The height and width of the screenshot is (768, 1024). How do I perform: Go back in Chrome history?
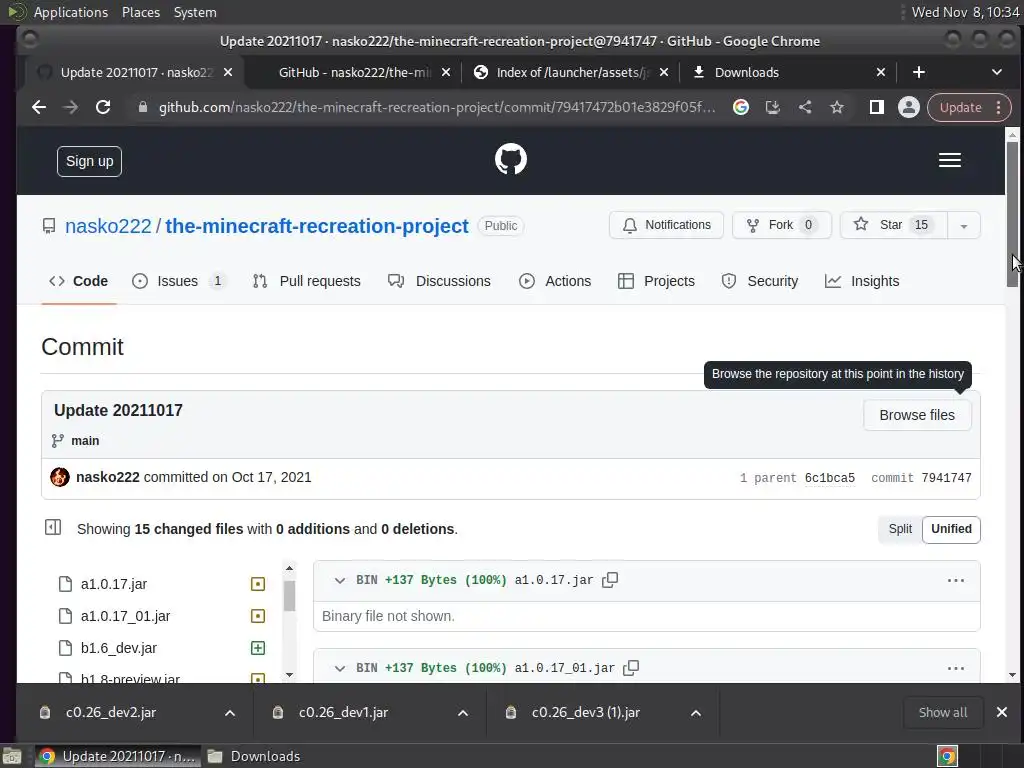(x=39, y=107)
